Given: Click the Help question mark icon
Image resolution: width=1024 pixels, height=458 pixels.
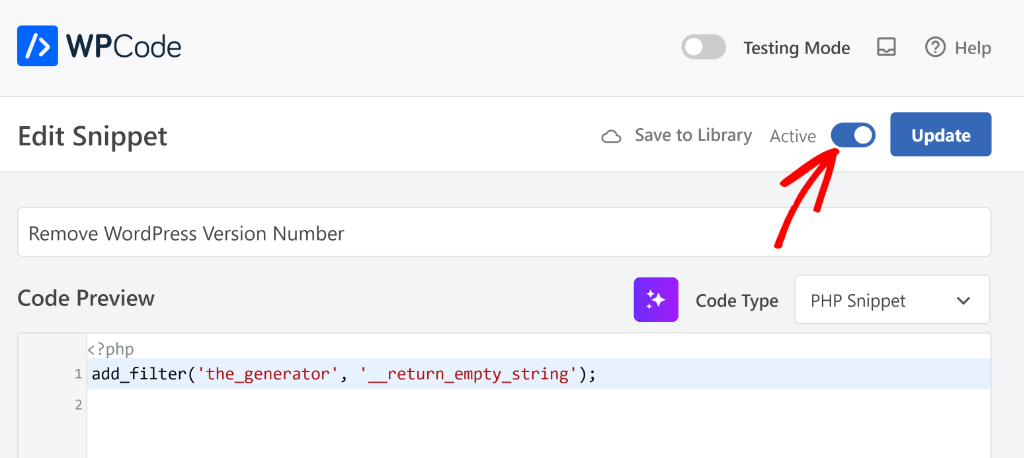Looking at the screenshot, I should 935,47.
